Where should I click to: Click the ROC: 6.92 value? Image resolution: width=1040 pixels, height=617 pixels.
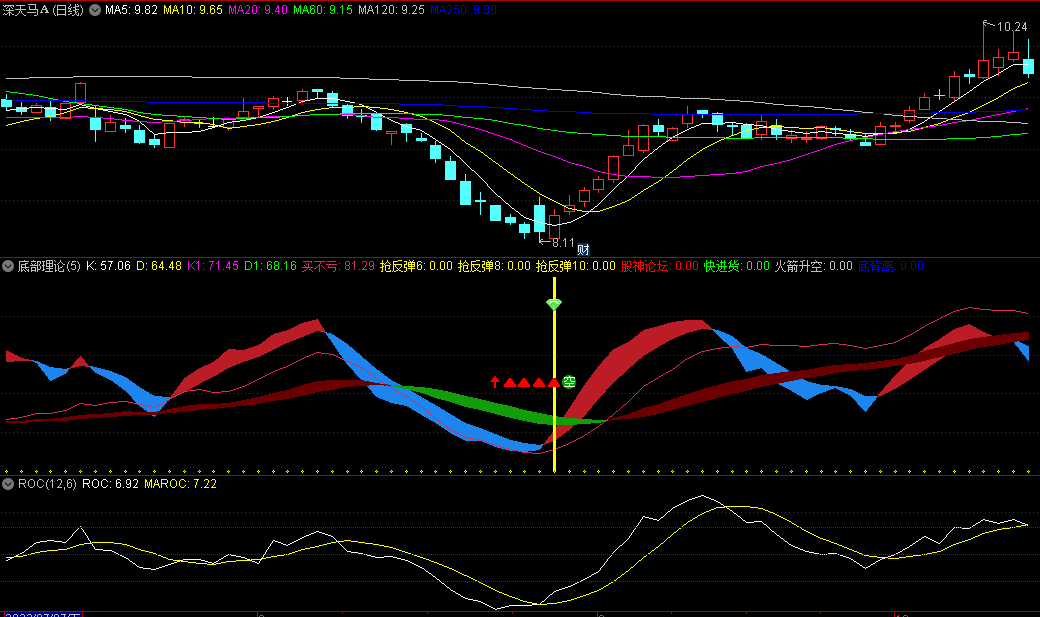(x=110, y=484)
